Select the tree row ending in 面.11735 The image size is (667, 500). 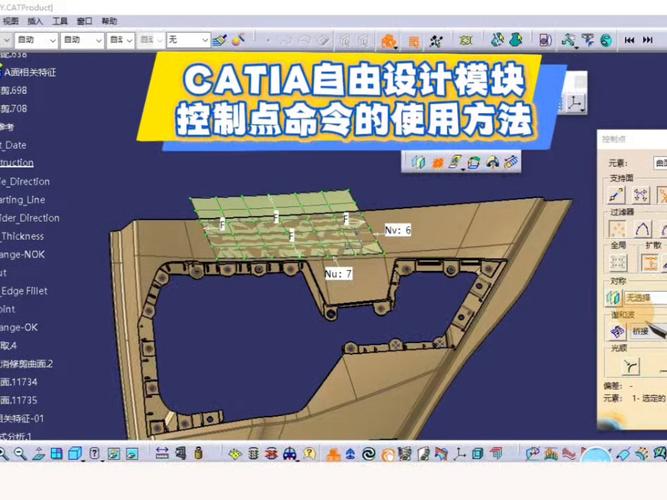(19, 400)
